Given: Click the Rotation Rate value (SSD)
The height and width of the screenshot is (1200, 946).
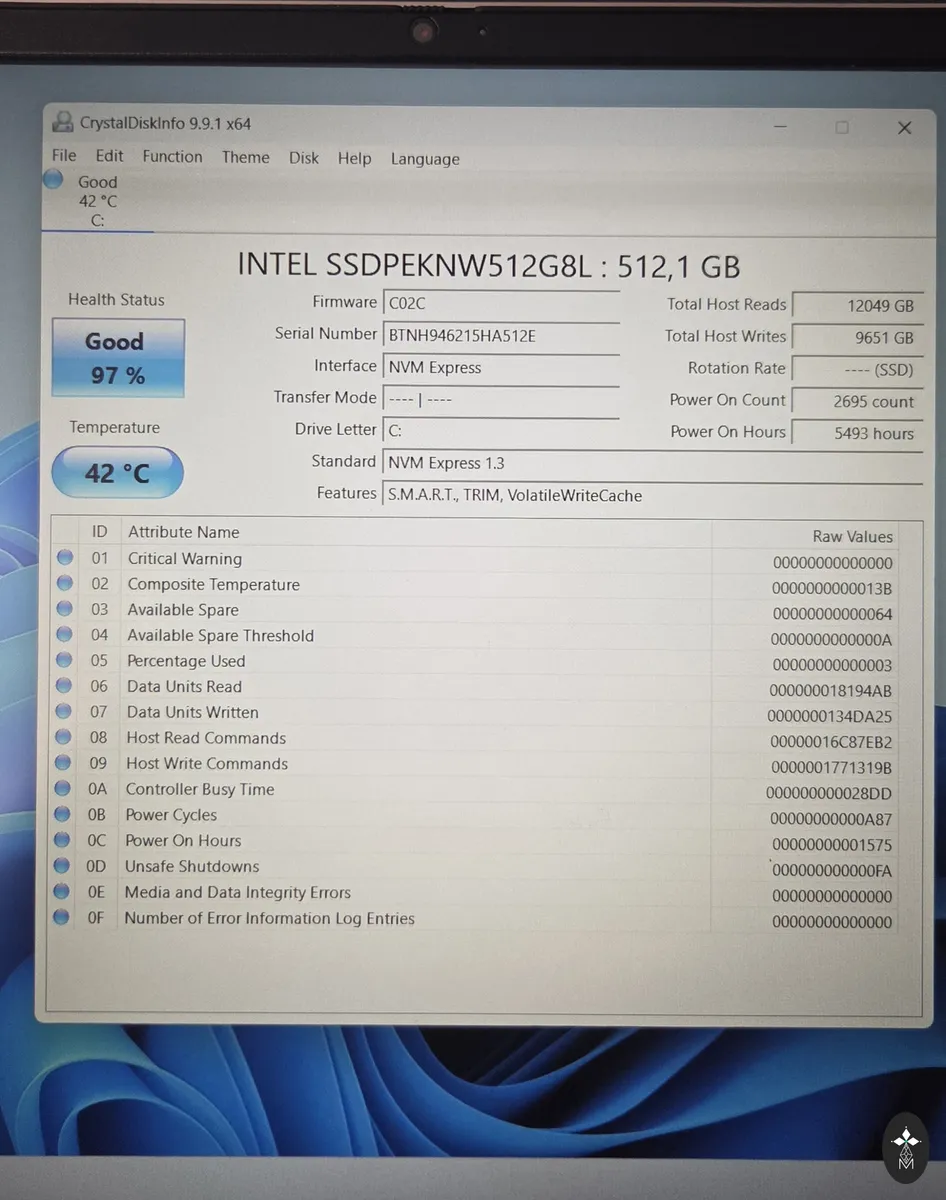Looking at the screenshot, I should 857,370.
